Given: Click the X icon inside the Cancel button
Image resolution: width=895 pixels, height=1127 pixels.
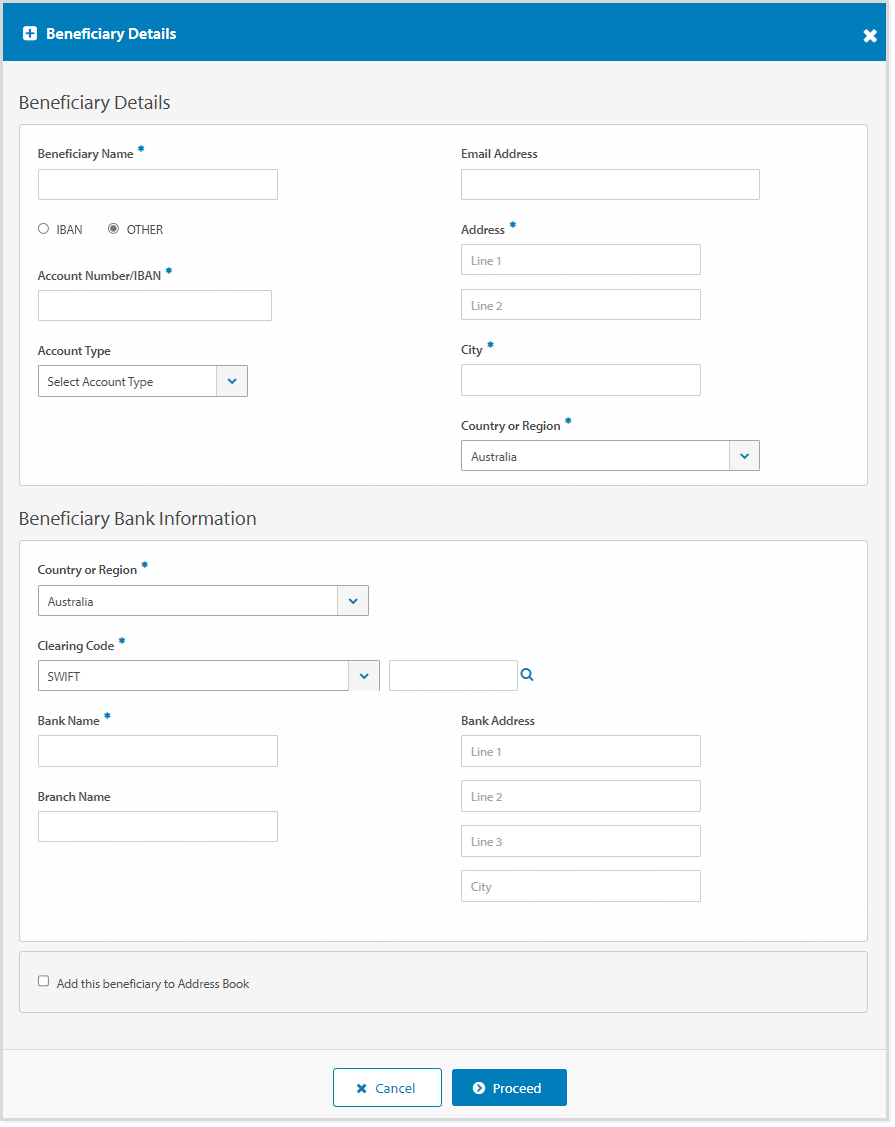Looking at the screenshot, I should (363, 1088).
